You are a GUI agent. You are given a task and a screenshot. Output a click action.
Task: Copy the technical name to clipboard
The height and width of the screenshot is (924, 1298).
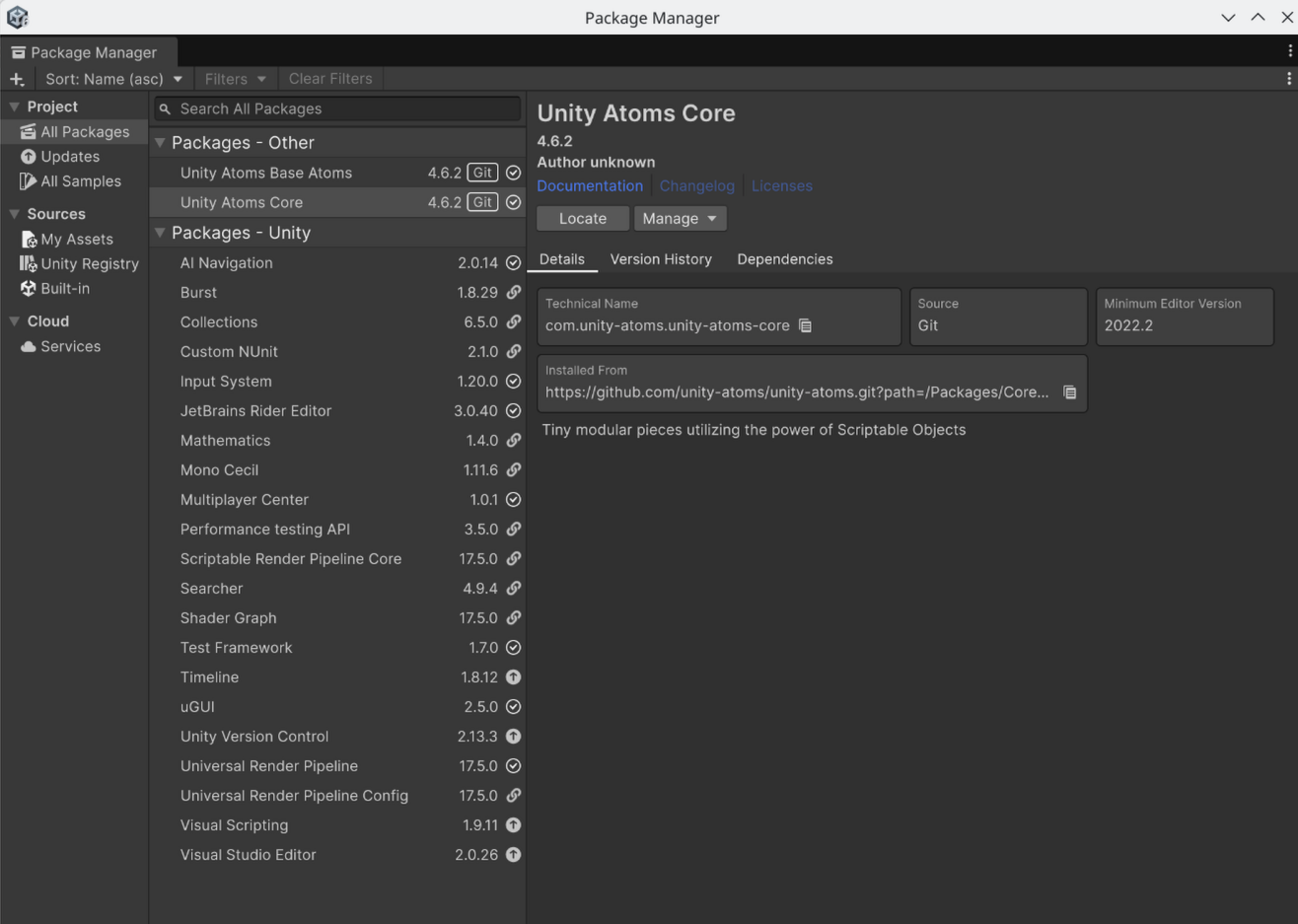click(x=805, y=325)
